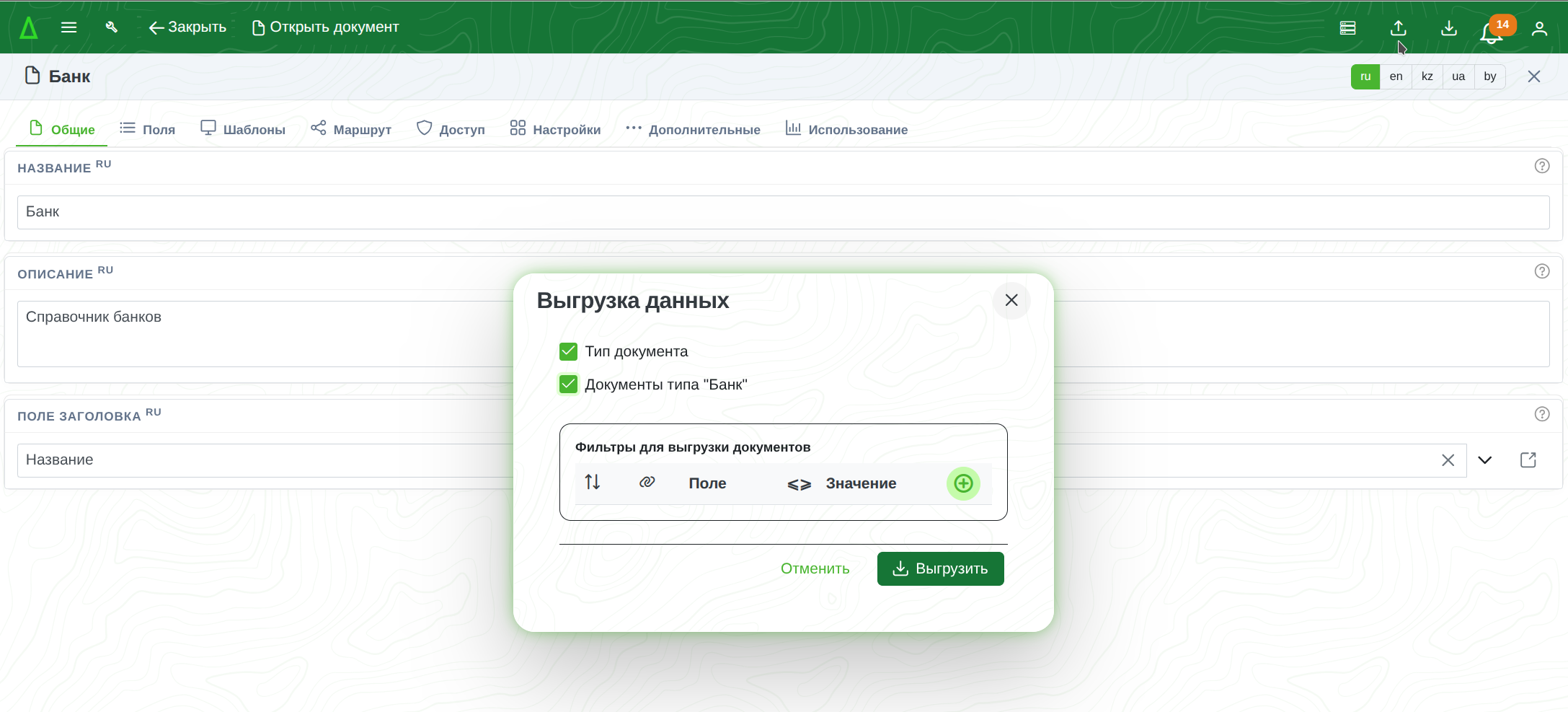
Task: Click the link chain icon in filters
Action: tap(647, 482)
